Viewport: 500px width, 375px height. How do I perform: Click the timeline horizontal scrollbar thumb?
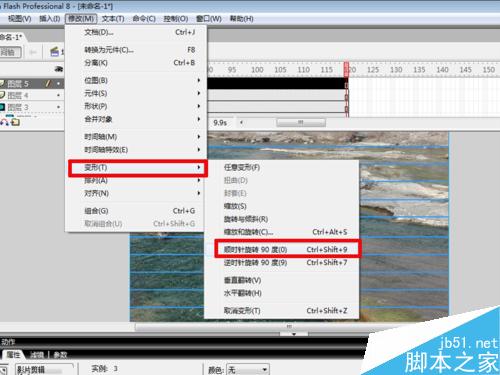coord(301,123)
